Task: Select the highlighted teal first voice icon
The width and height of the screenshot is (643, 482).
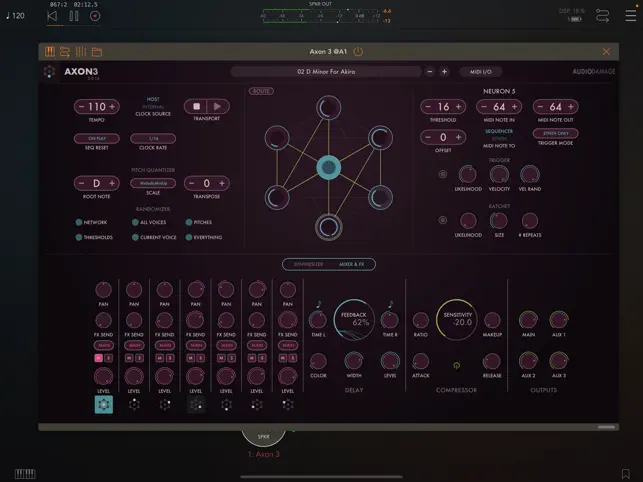Action: [104, 404]
